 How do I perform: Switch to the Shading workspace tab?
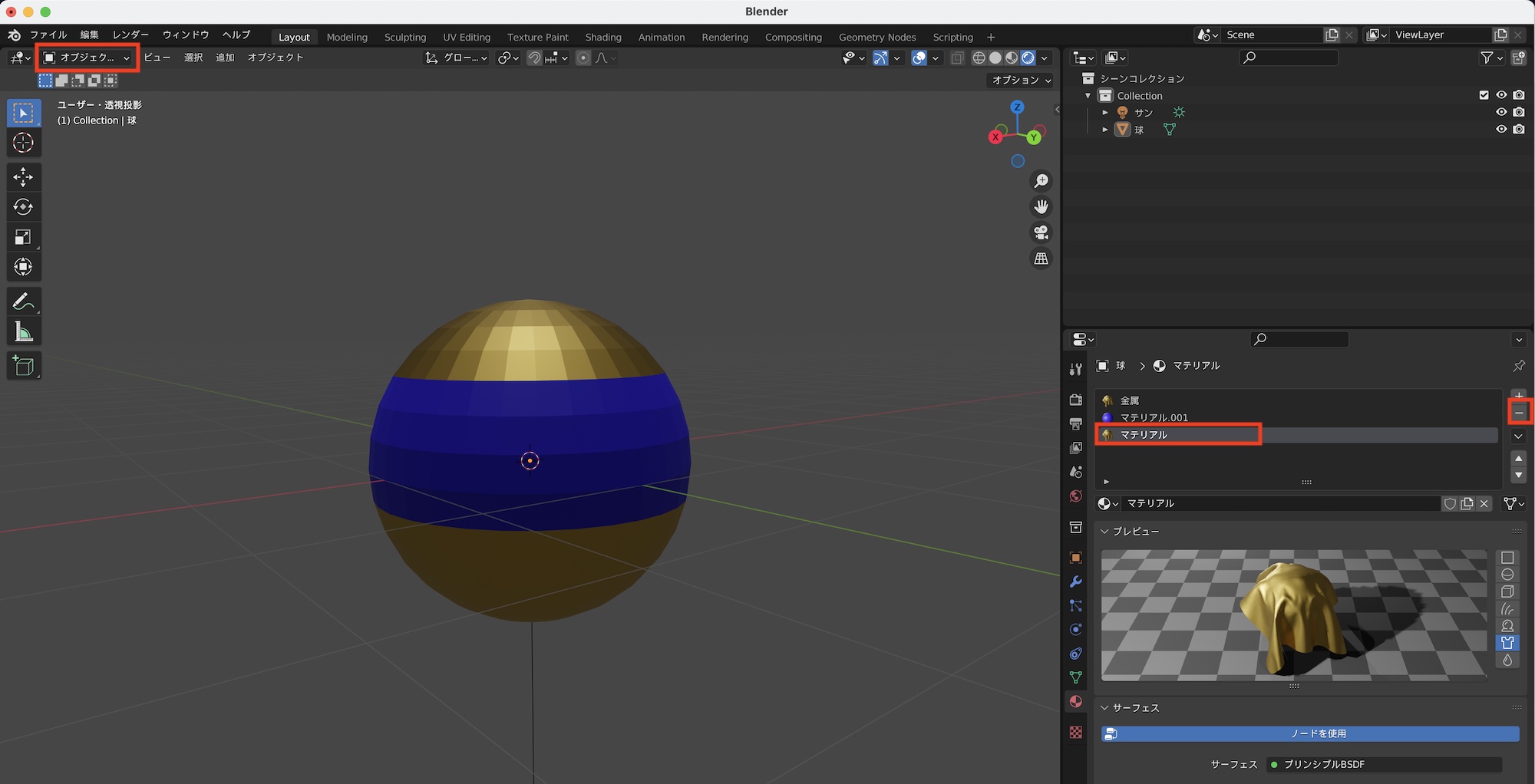[x=602, y=37]
